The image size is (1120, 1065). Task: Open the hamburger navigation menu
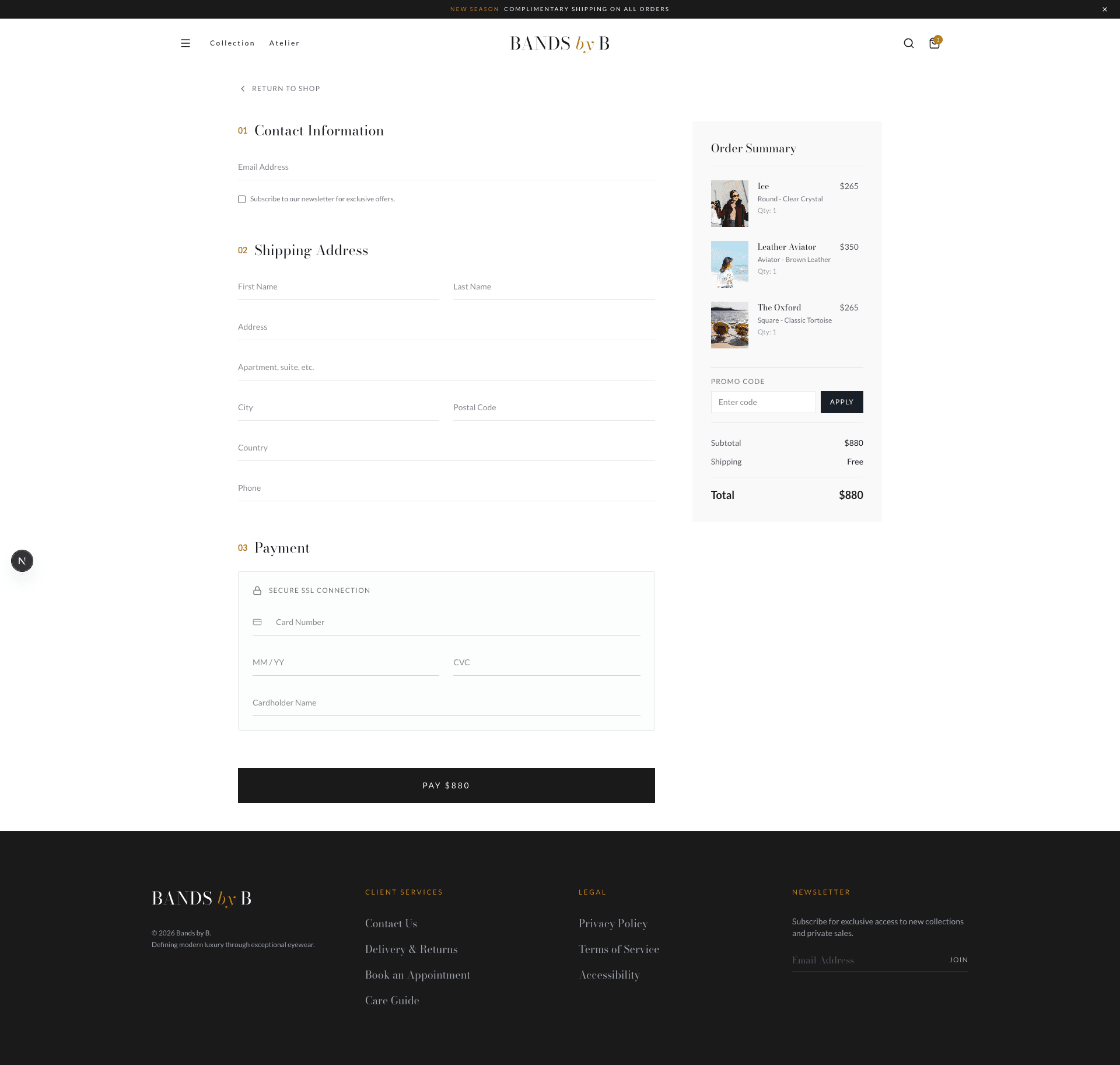(x=185, y=43)
